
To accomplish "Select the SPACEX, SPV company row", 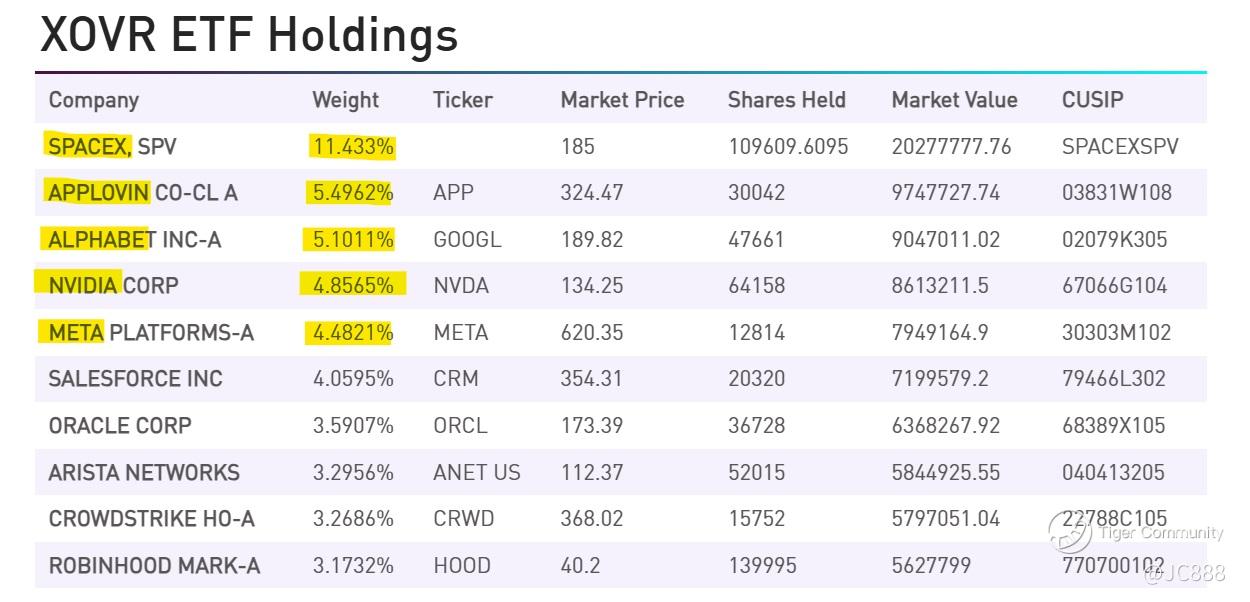I will click(112, 147).
